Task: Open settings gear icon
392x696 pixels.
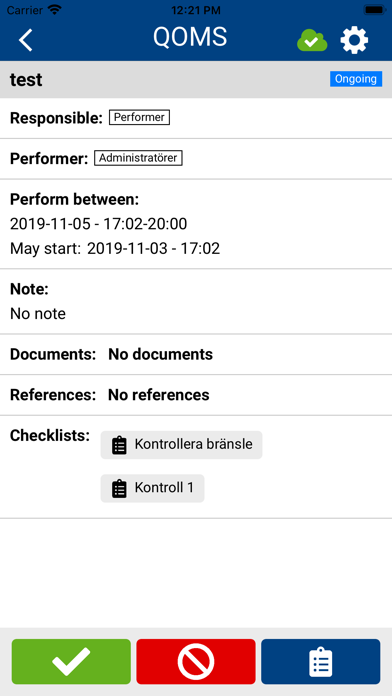Action: [354, 40]
